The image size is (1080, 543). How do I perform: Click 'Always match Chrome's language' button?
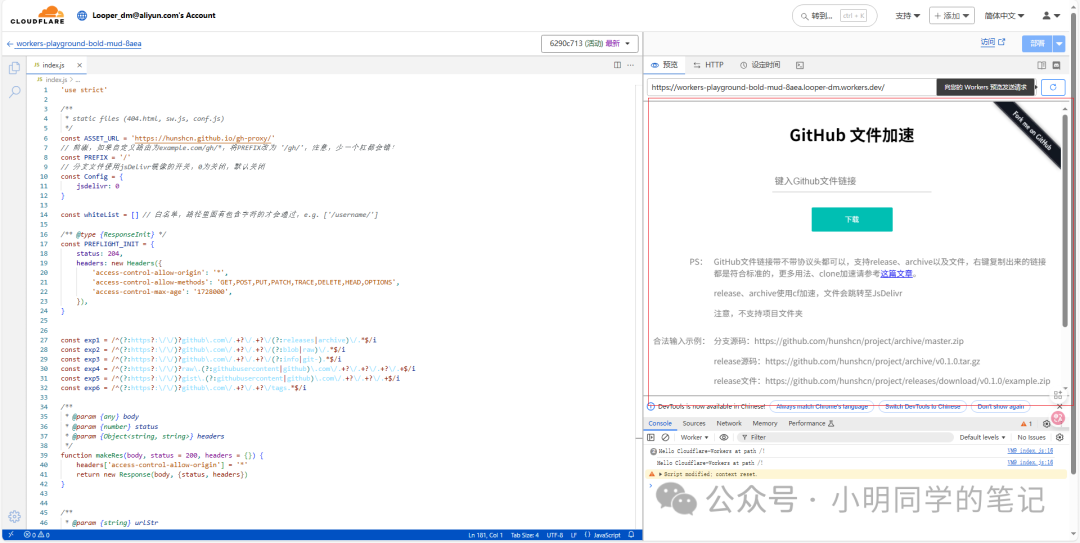(821, 407)
